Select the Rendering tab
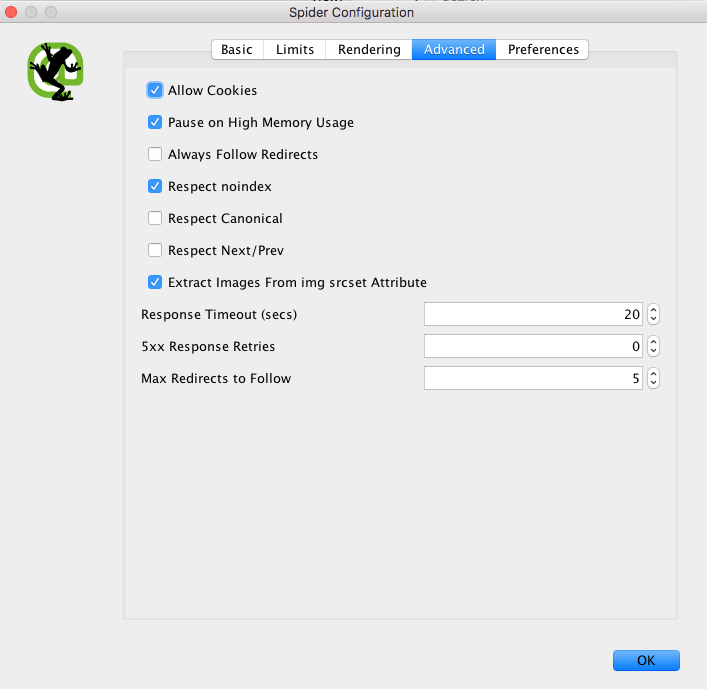This screenshot has width=707, height=689. (369, 49)
